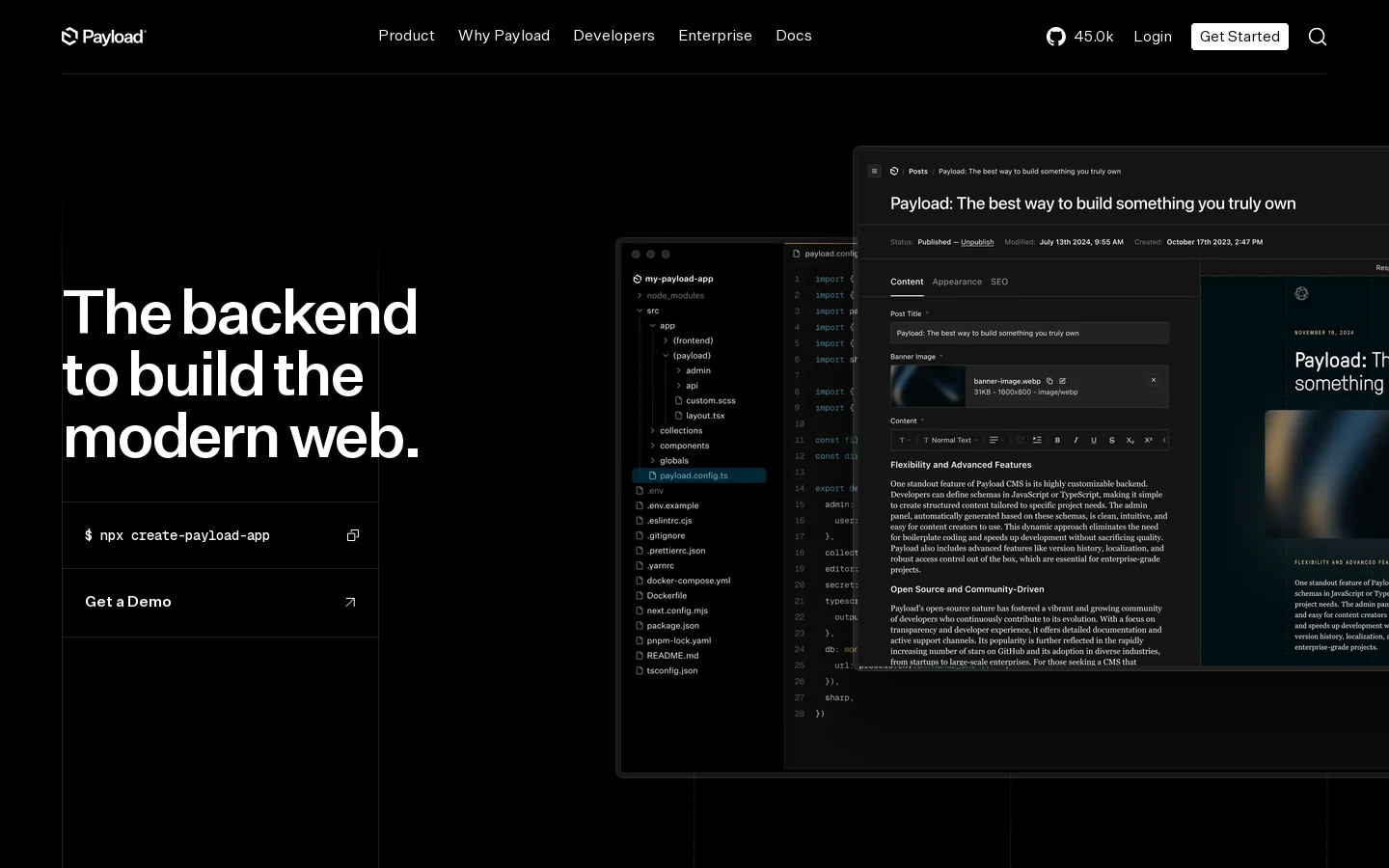Select payload.config.ts in the file tree
The width and height of the screenshot is (1389, 868).
[x=699, y=475]
